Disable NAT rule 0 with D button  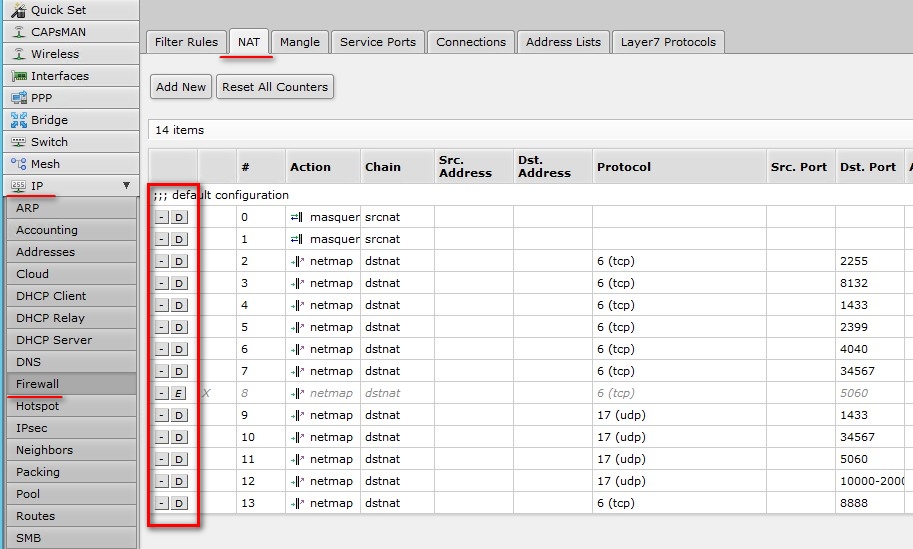(x=179, y=218)
